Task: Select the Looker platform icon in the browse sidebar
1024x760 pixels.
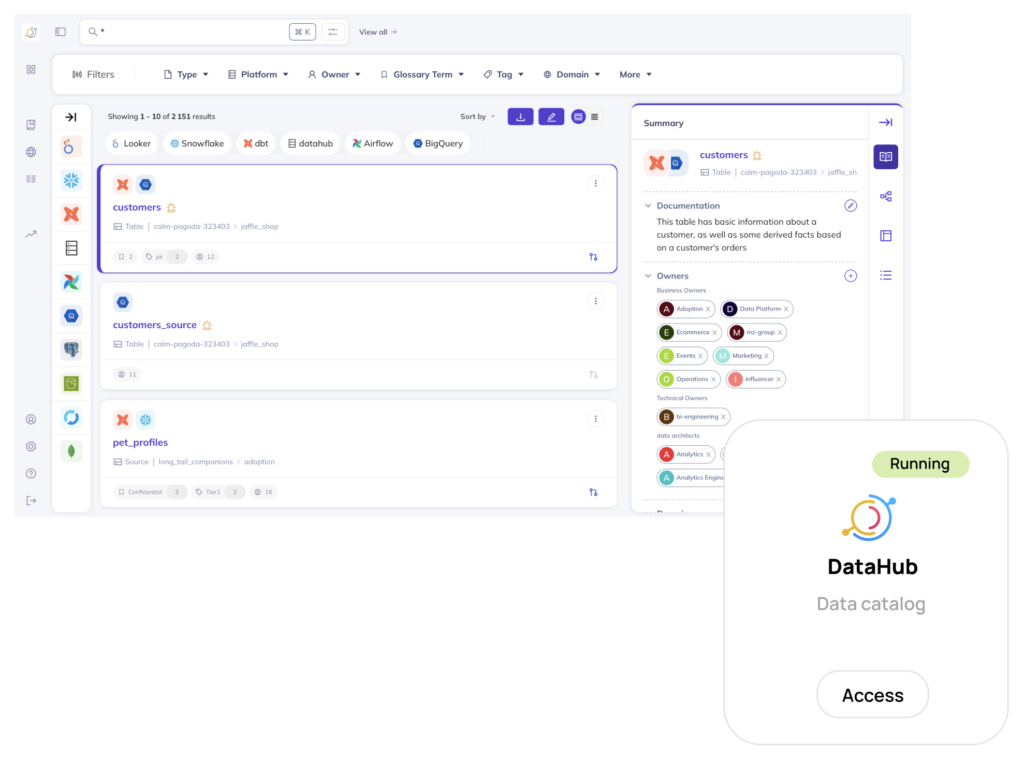Action: [71, 146]
